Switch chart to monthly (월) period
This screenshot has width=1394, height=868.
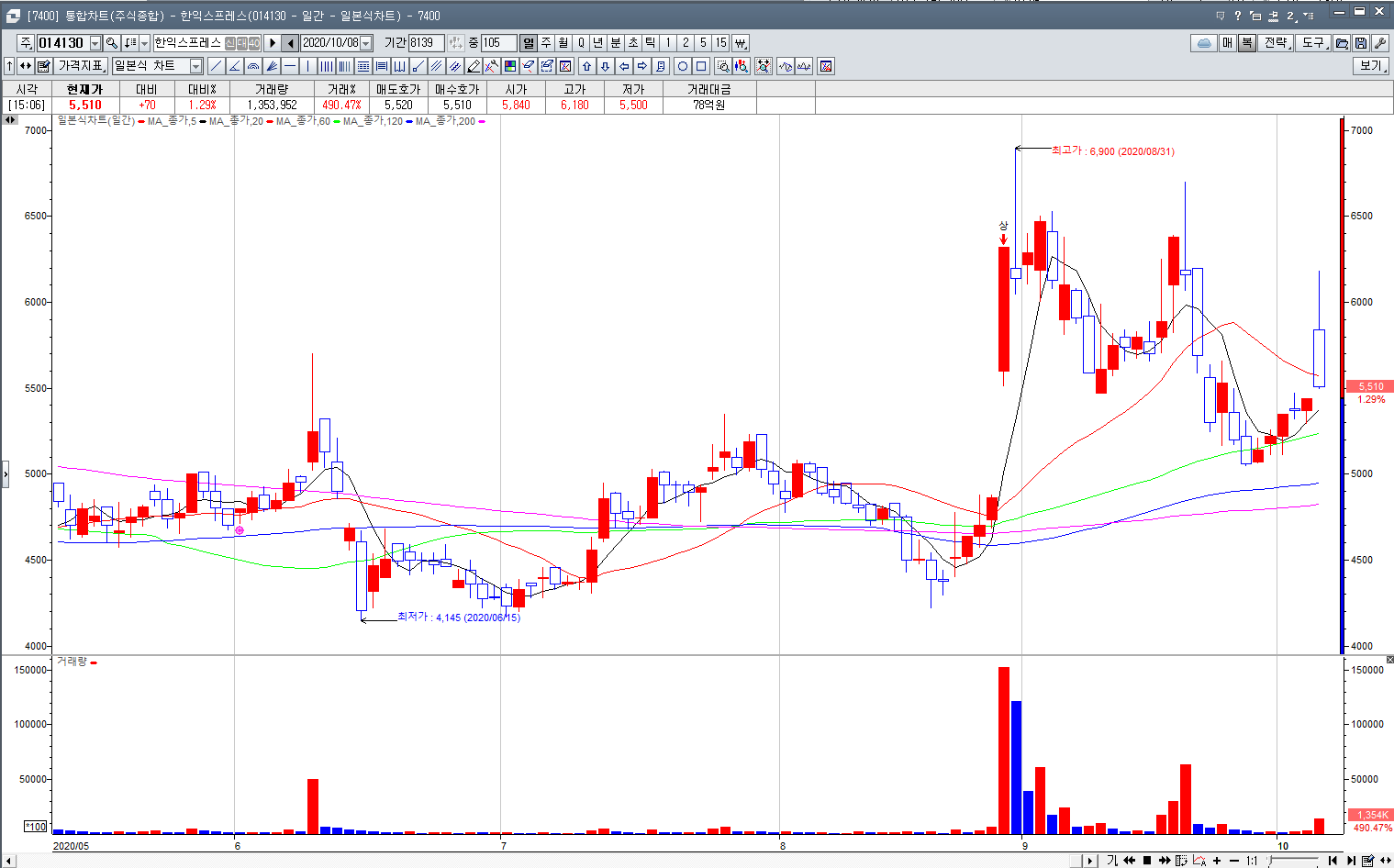563,43
